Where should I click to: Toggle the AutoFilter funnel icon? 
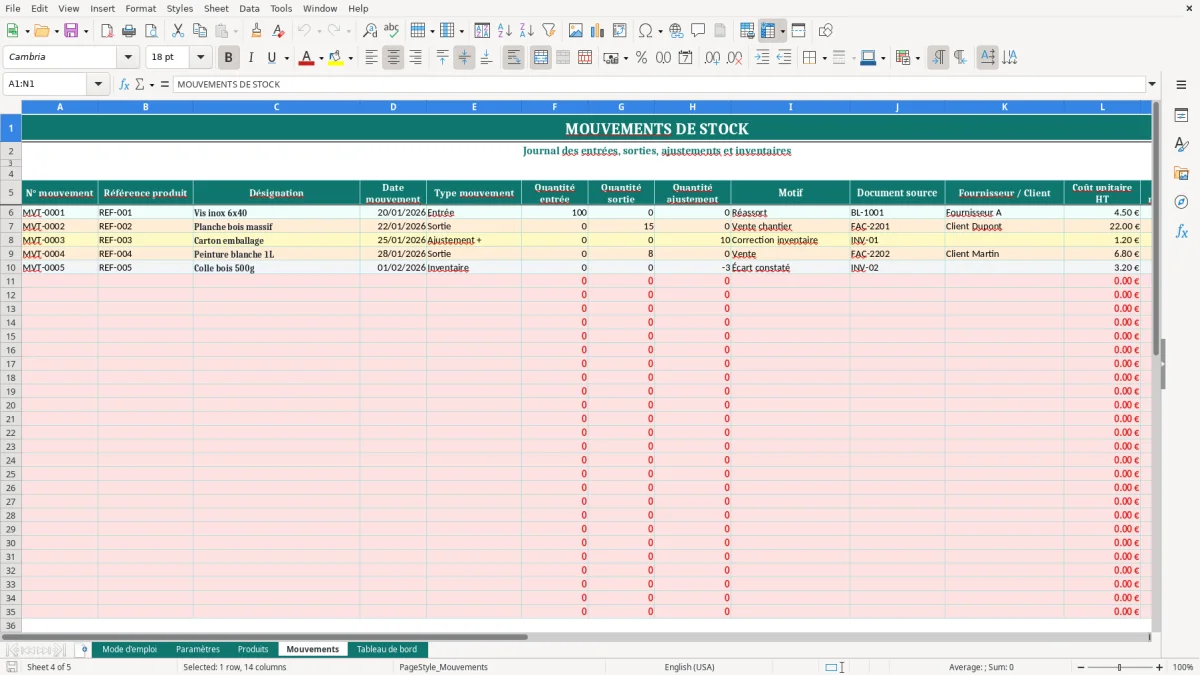coord(549,31)
